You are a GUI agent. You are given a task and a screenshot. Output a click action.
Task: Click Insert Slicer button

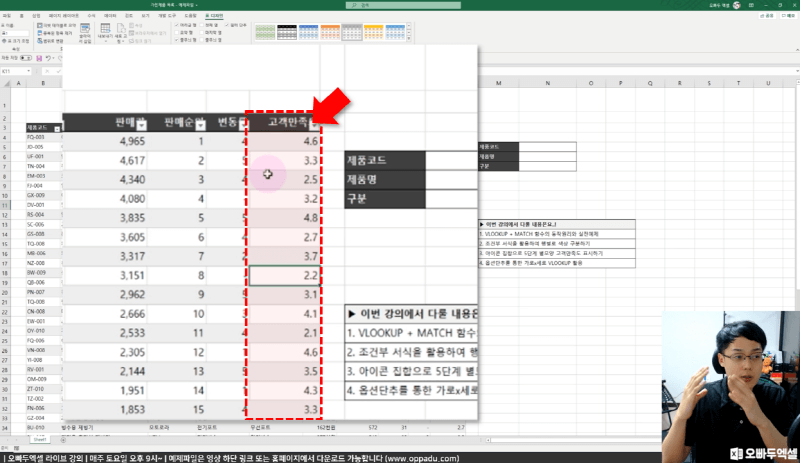85,33
